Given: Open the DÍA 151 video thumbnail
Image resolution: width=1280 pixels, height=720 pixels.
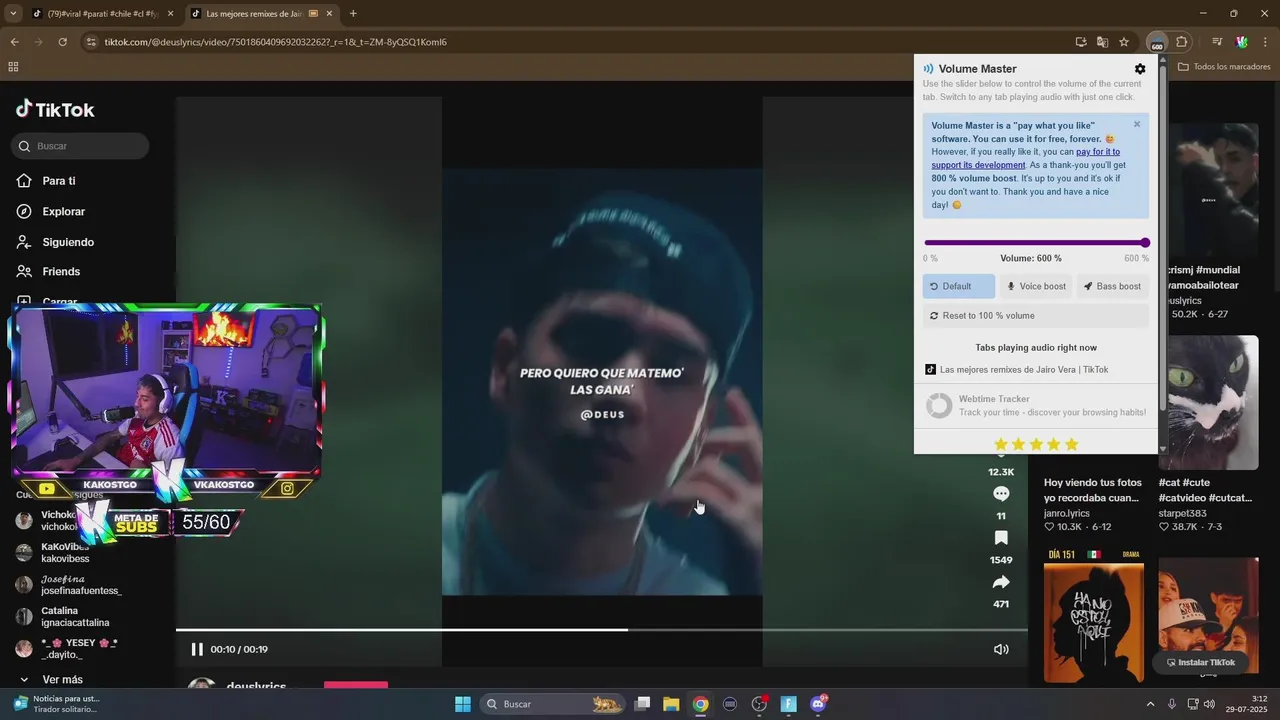Looking at the screenshot, I should (1093, 615).
